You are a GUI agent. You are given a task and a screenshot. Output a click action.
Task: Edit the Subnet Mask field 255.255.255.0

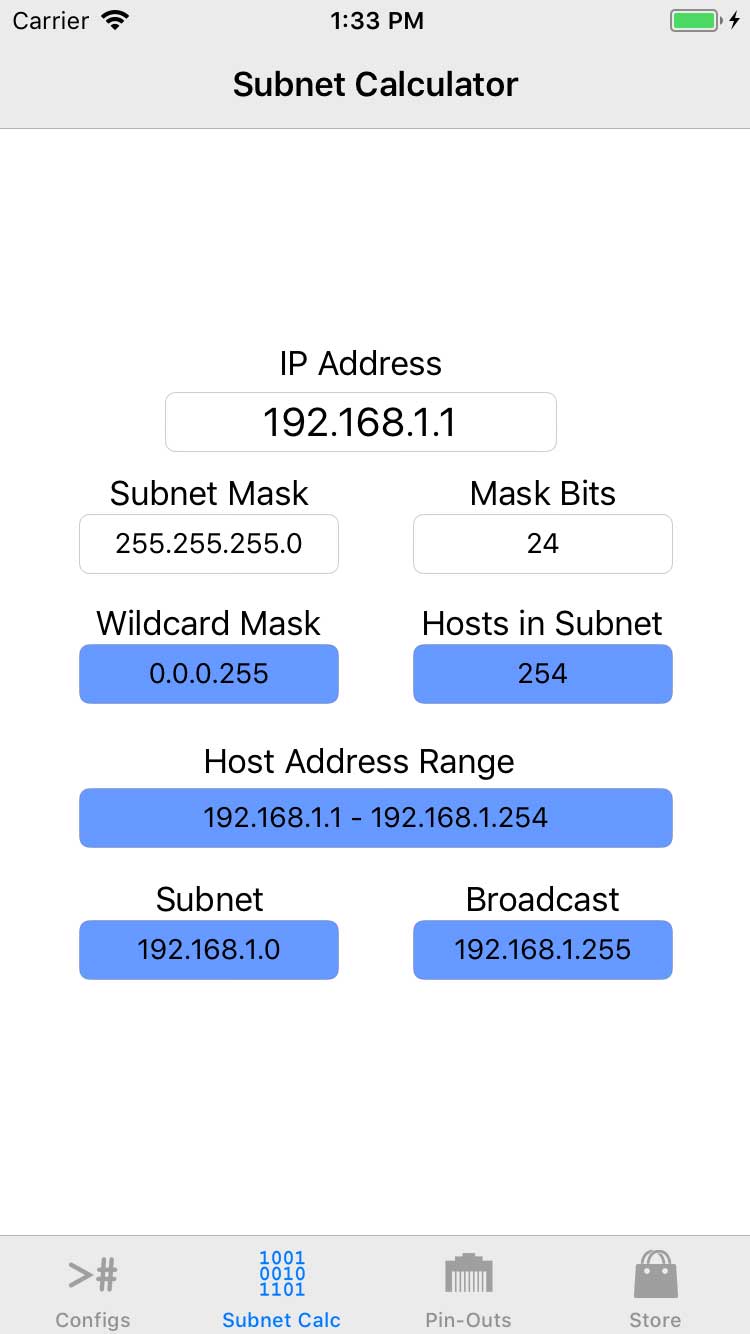[x=209, y=544]
